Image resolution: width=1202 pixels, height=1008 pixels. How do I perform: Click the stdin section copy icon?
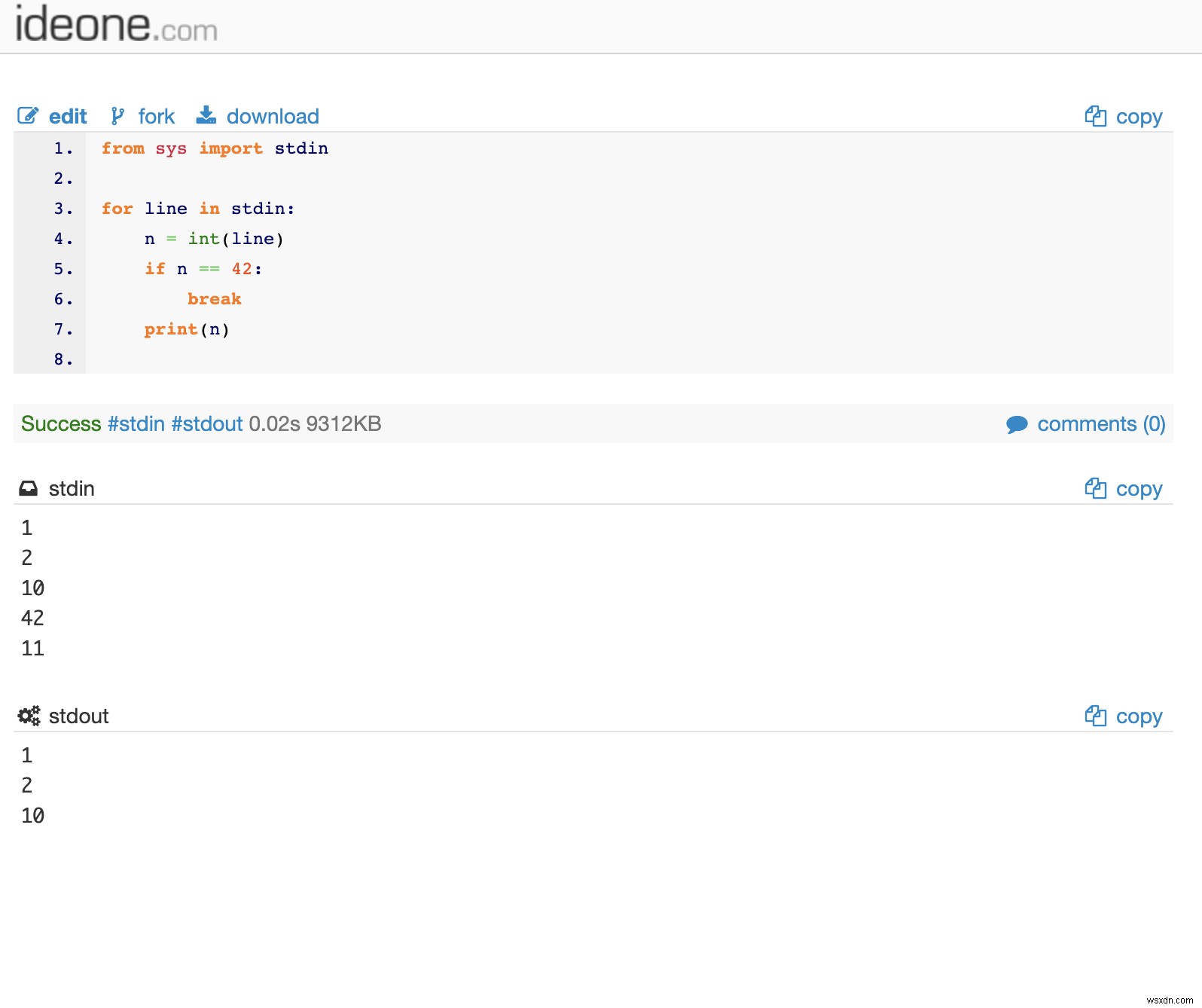(x=1095, y=488)
